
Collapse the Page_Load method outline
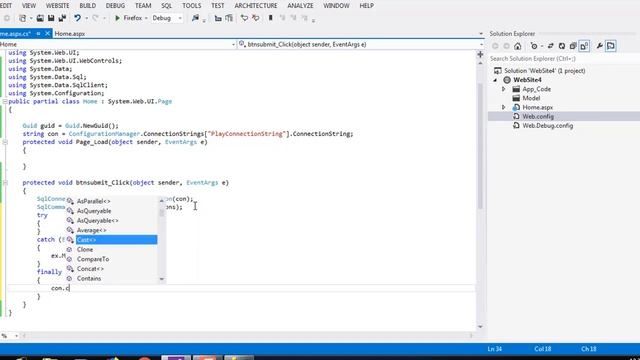[x=5, y=142]
